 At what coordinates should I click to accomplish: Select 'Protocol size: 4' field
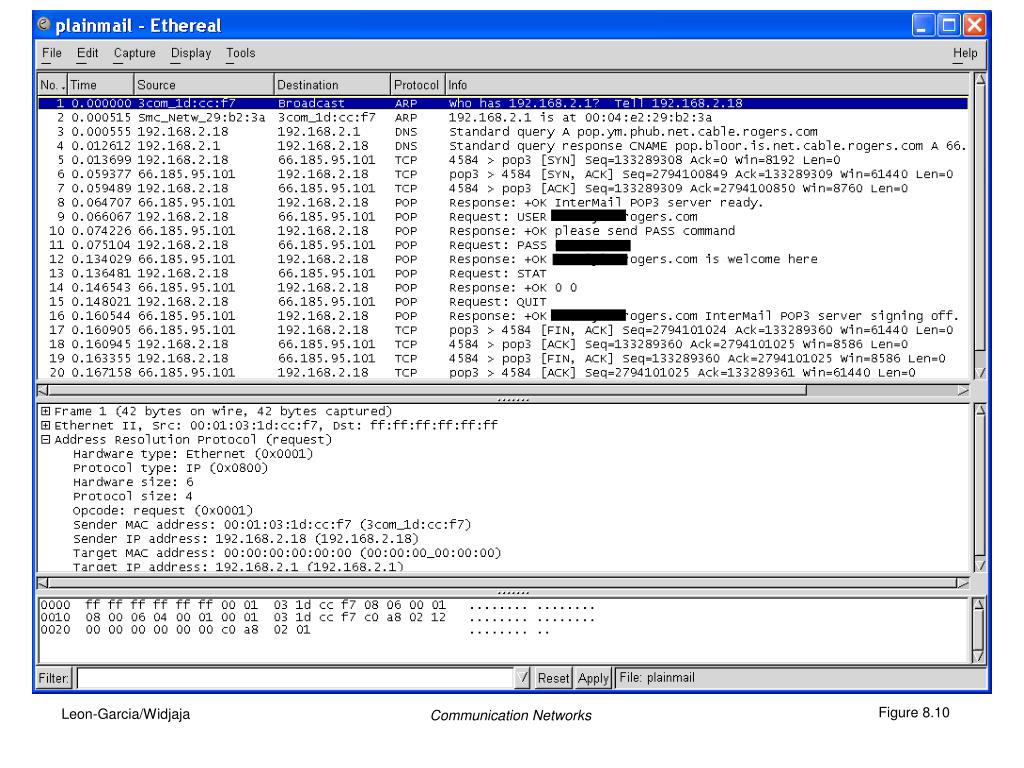point(133,497)
